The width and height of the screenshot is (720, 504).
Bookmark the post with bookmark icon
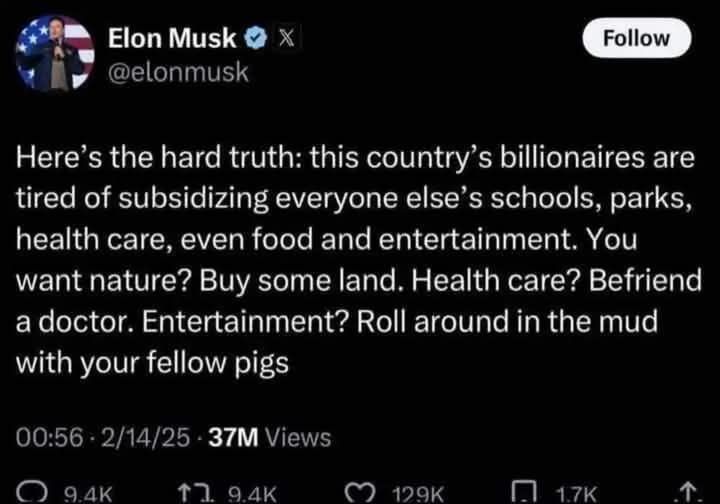pos(524,493)
